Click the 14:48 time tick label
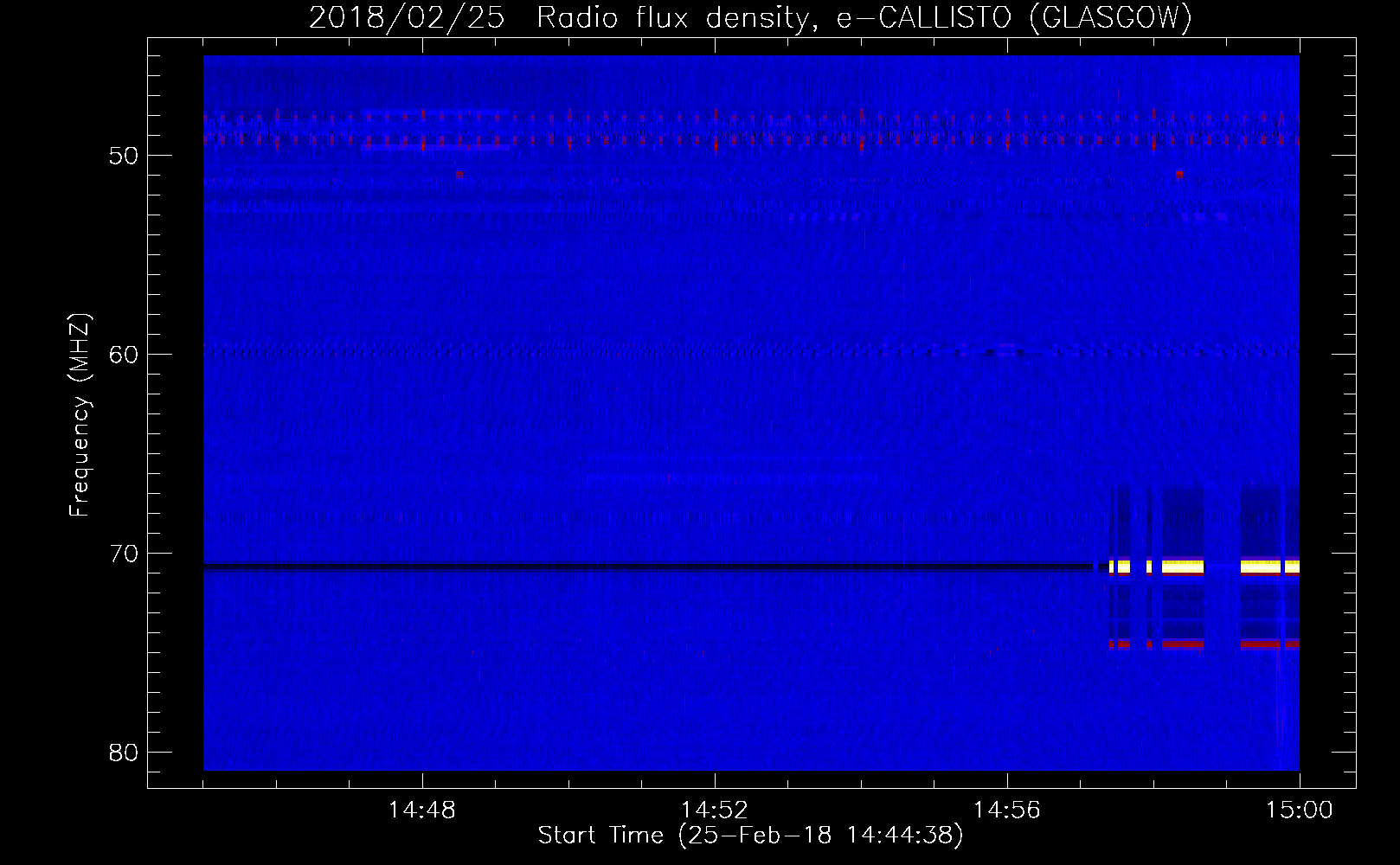Screen dimensions: 1400x865 (422, 811)
